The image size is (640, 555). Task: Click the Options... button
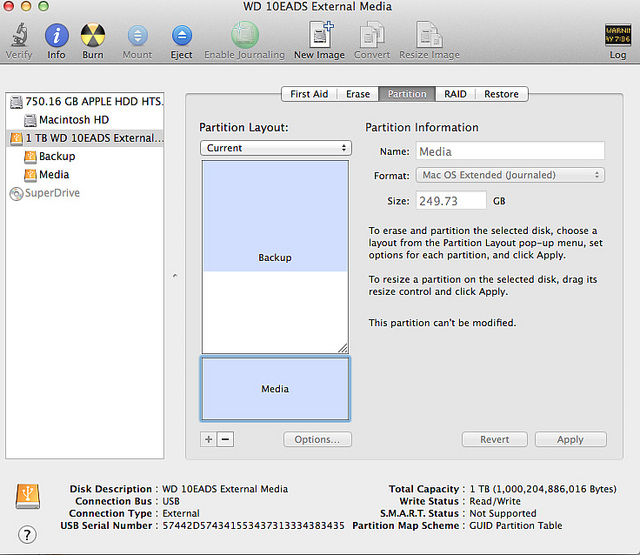point(317,440)
